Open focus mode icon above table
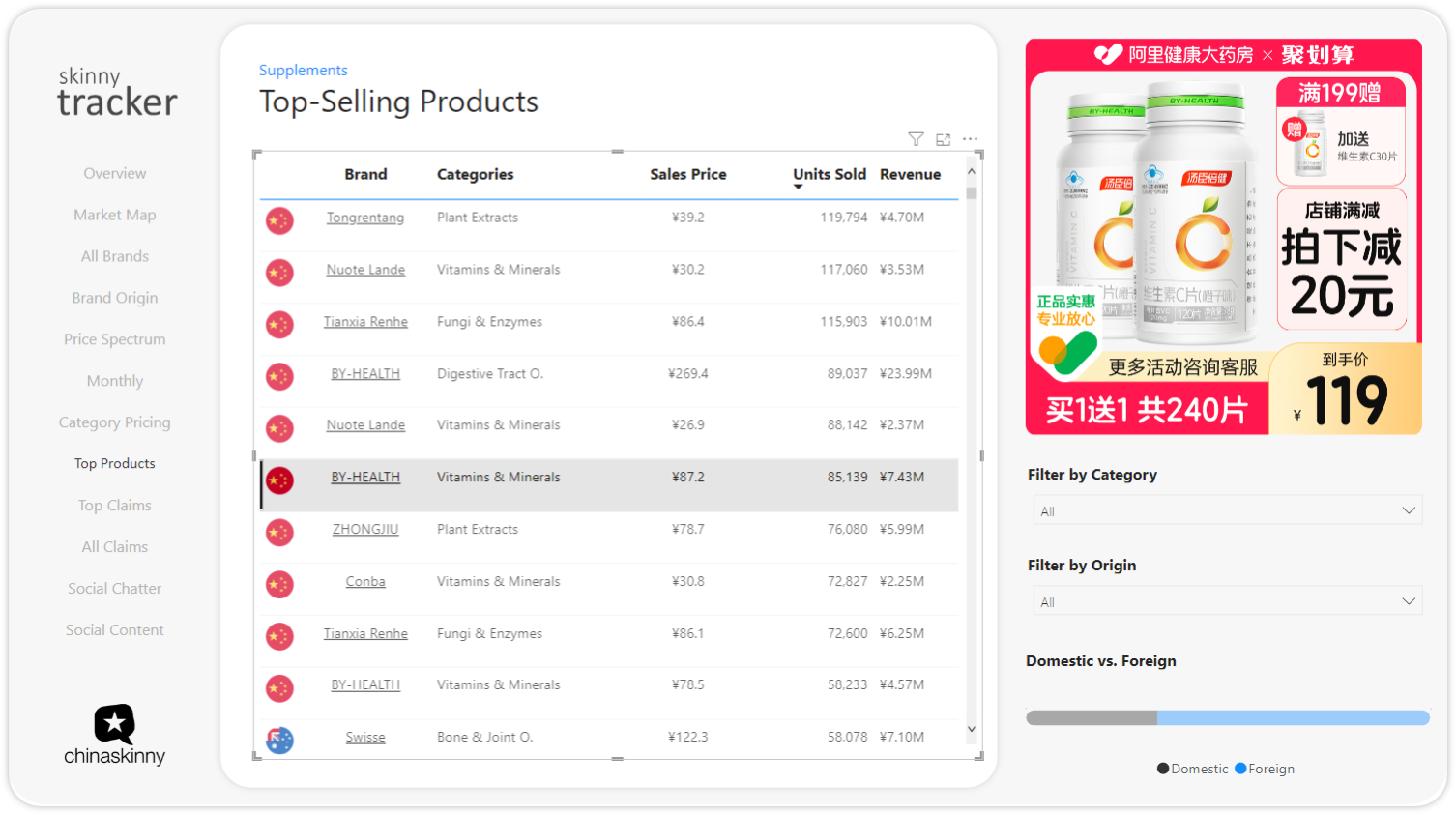Screen dimensions: 1456x815 click(x=943, y=139)
